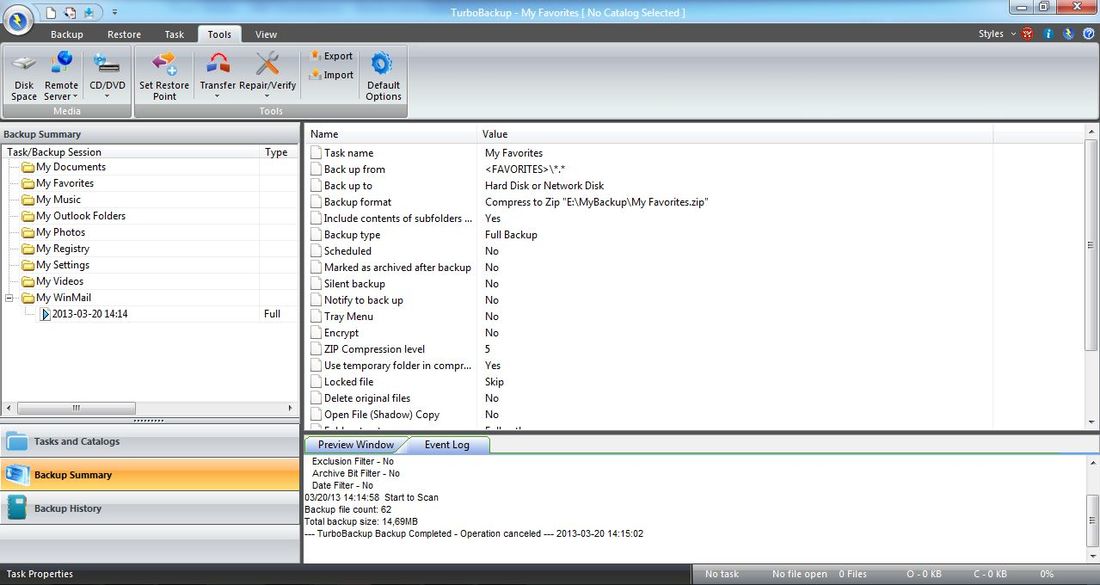The height and width of the screenshot is (585, 1100).
Task: Click the Repair/Verify tools icon
Action: click(x=267, y=64)
